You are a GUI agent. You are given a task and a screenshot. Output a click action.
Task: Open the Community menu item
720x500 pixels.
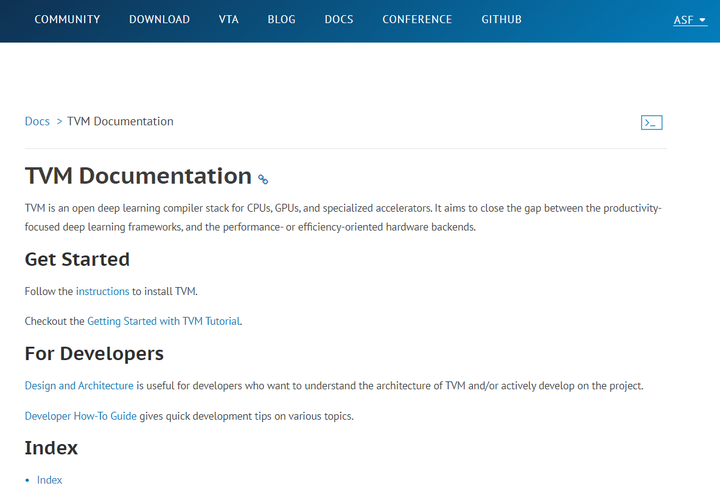67,19
